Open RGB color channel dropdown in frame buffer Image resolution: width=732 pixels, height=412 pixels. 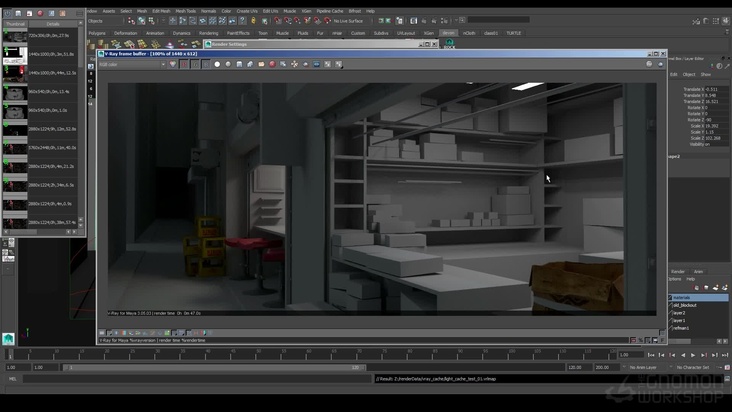point(132,64)
